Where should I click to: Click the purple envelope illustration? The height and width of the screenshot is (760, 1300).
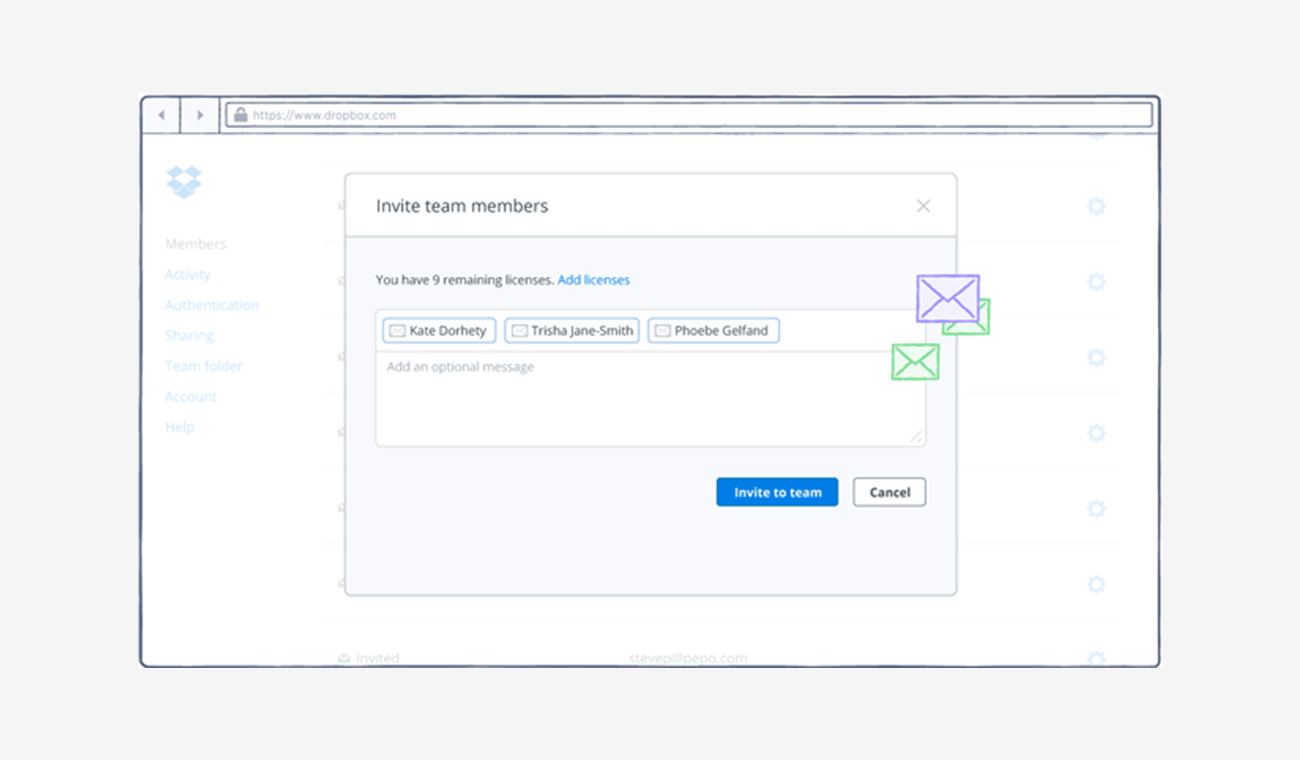(x=946, y=297)
